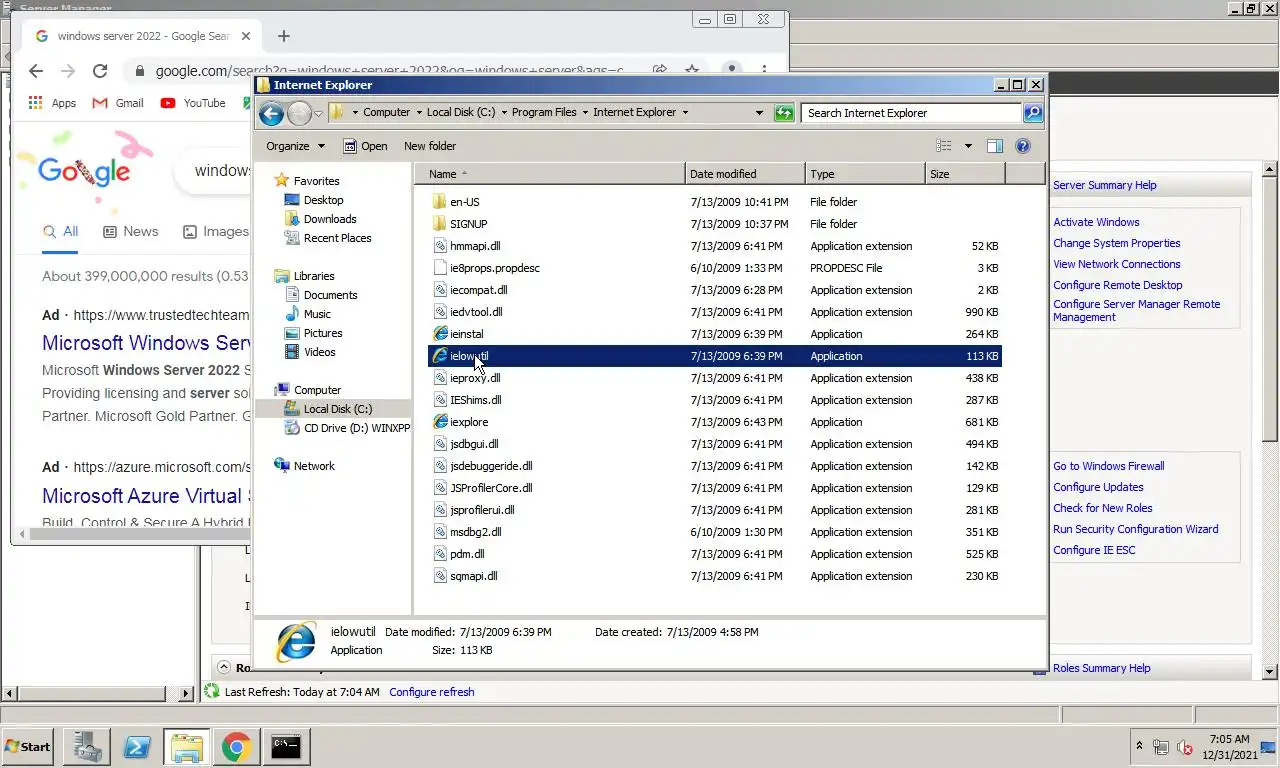Expand the Computer breadcrumb arrow

(x=419, y=112)
